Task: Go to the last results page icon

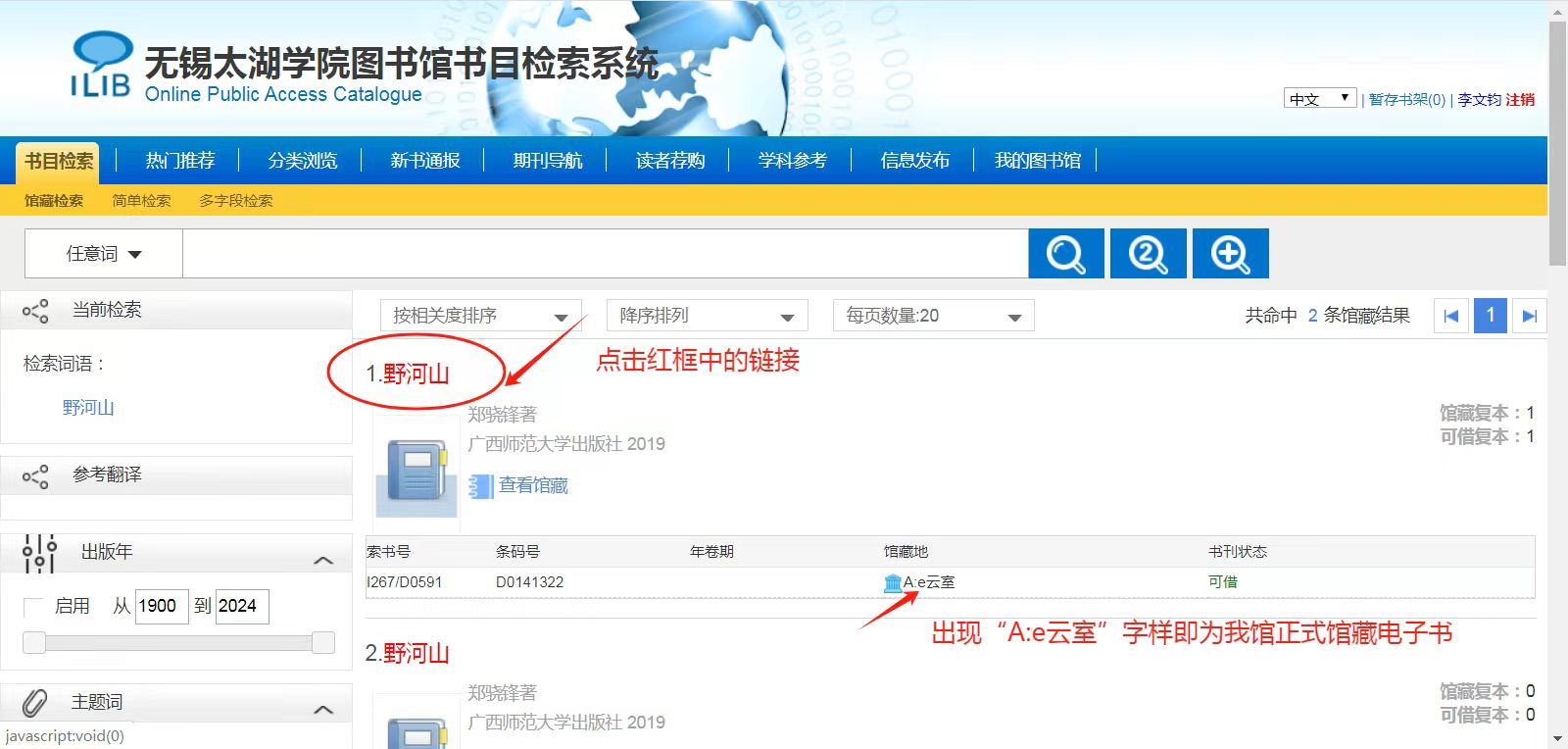Action: pos(1529,316)
